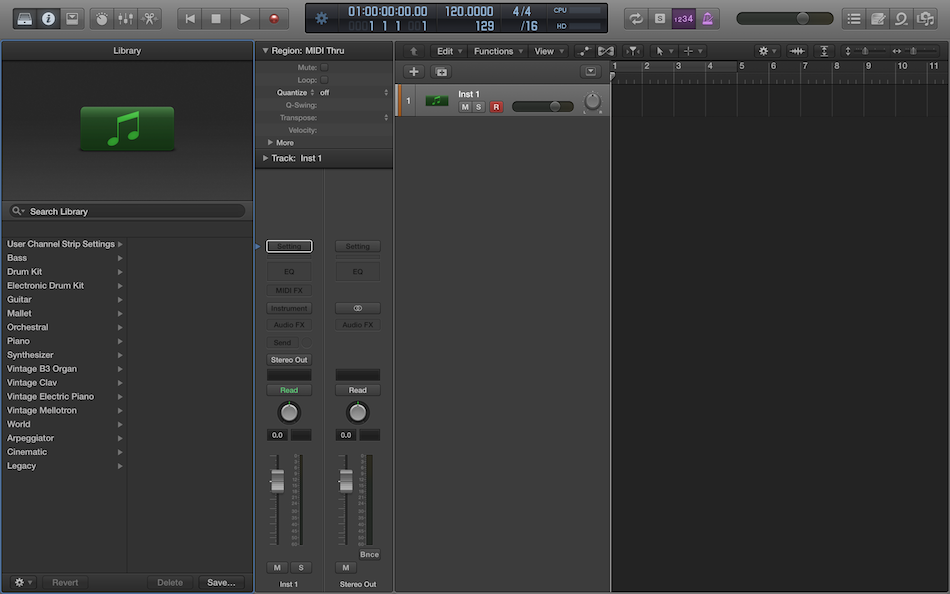Click the hierarchy up arrow button
The width and height of the screenshot is (950, 594).
tap(414, 51)
